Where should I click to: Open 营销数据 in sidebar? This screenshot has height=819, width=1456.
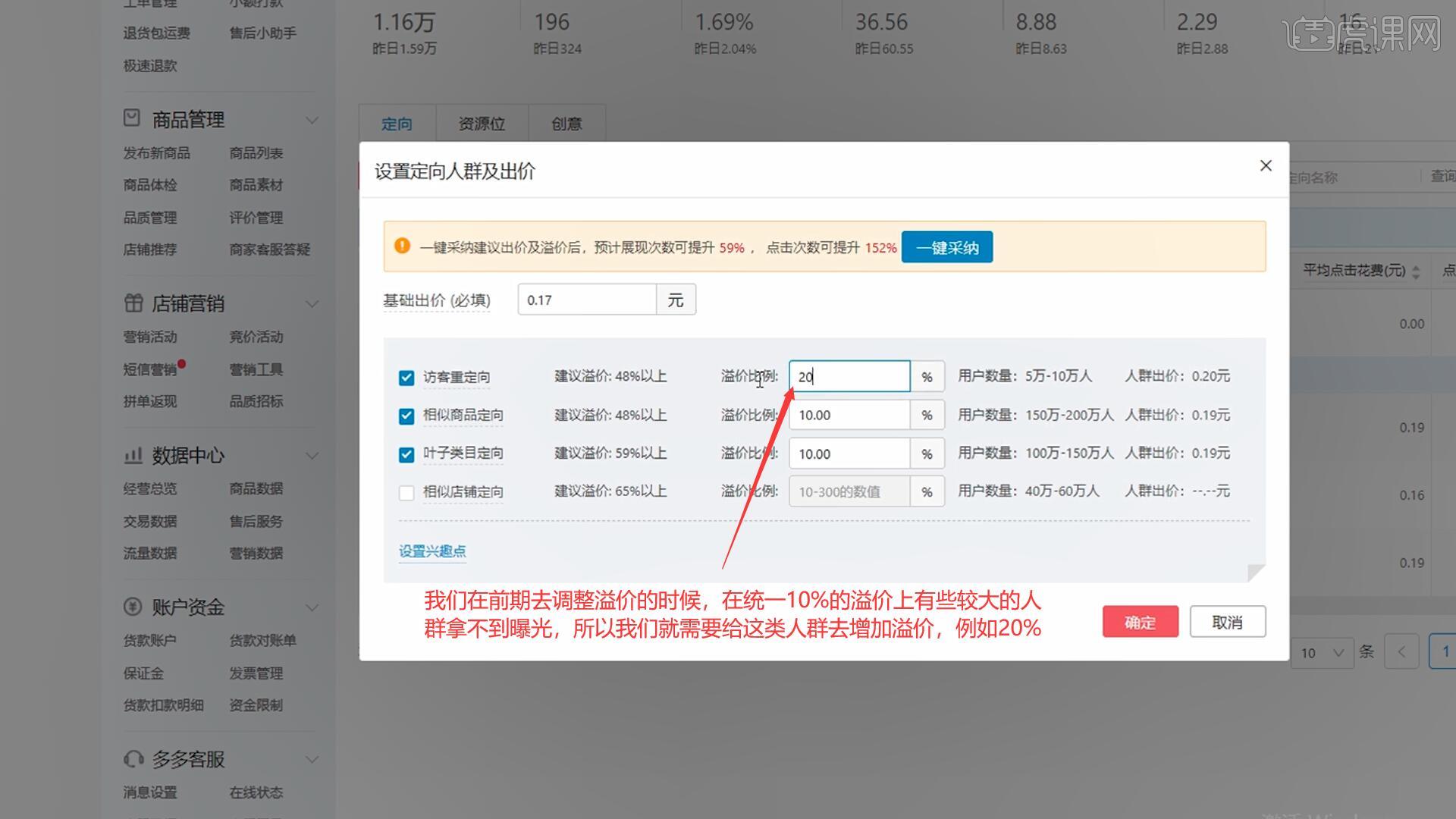(256, 553)
